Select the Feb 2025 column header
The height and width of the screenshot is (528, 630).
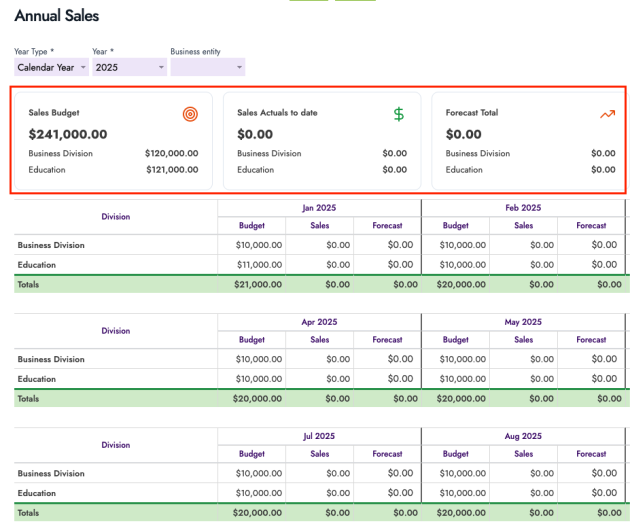pos(523,208)
